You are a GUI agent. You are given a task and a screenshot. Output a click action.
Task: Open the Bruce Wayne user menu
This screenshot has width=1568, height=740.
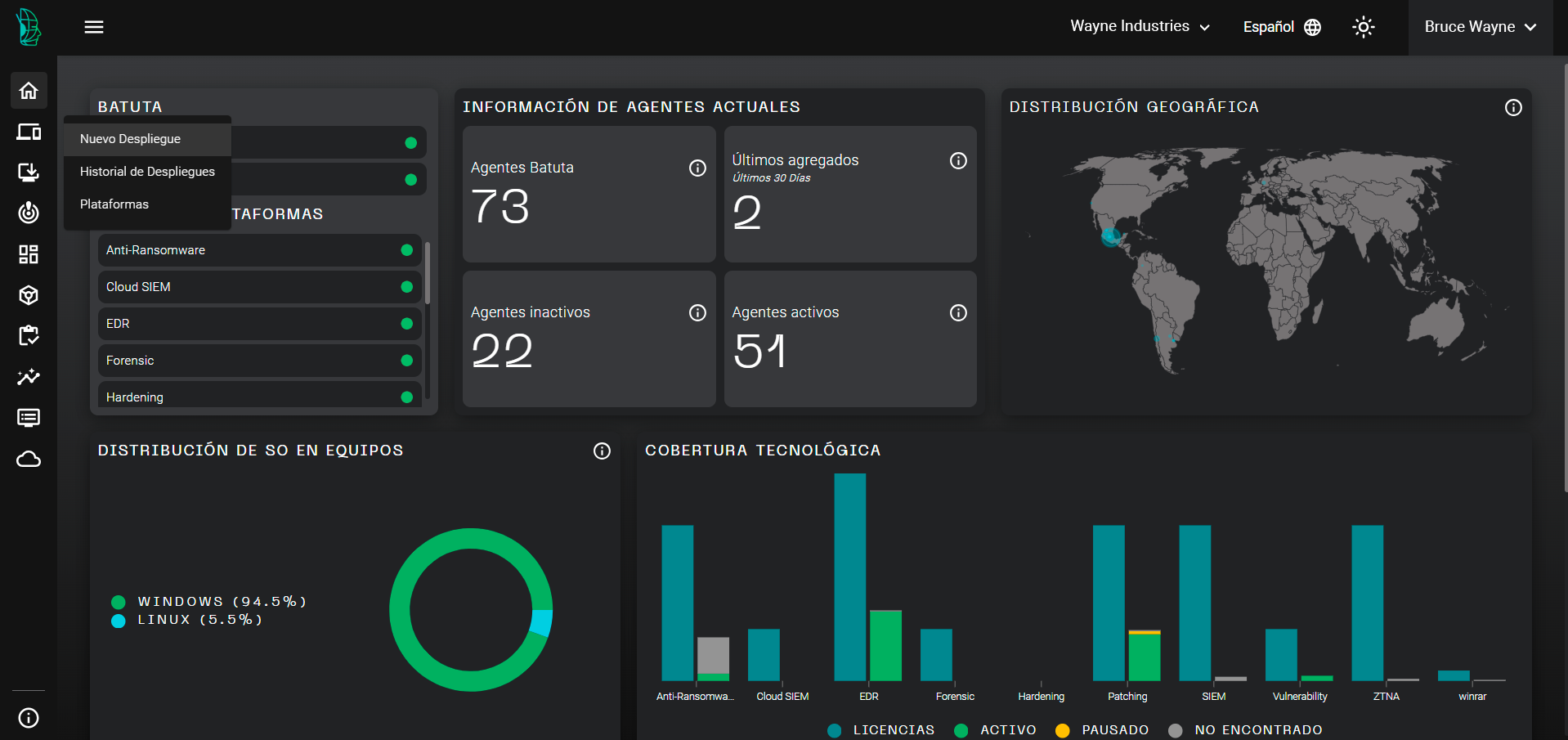click(x=1480, y=27)
